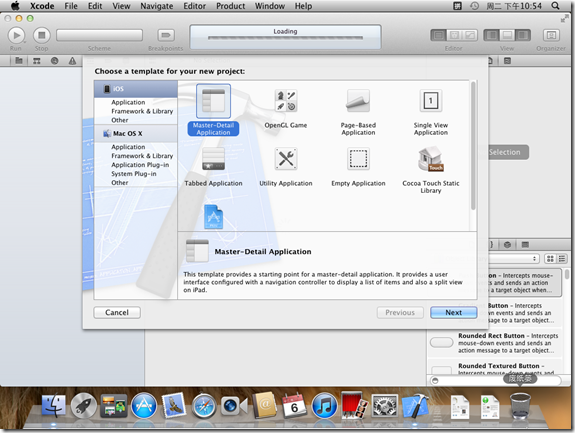The image size is (575, 433).
Task: Open the Xcode application menu
Action: pos(42,6)
